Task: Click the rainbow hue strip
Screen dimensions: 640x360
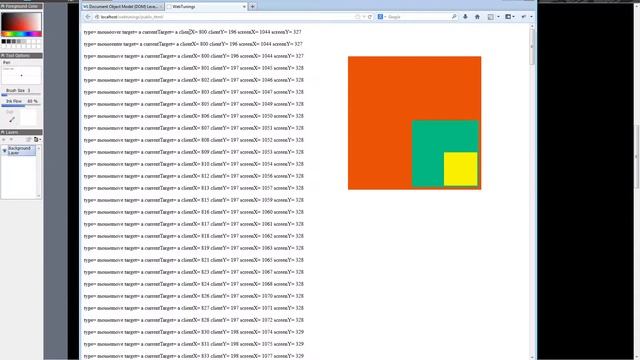Action: pyautogui.click(x=21, y=34)
